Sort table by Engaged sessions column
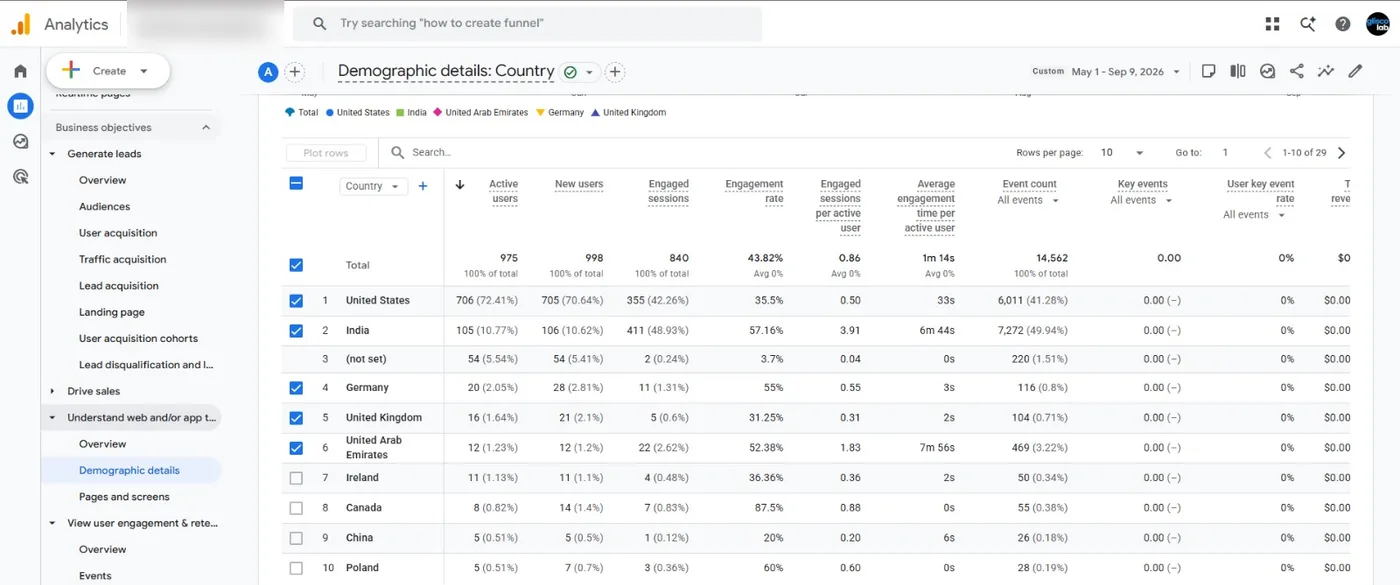The width and height of the screenshot is (1400, 585). pyautogui.click(x=668, y=191)
